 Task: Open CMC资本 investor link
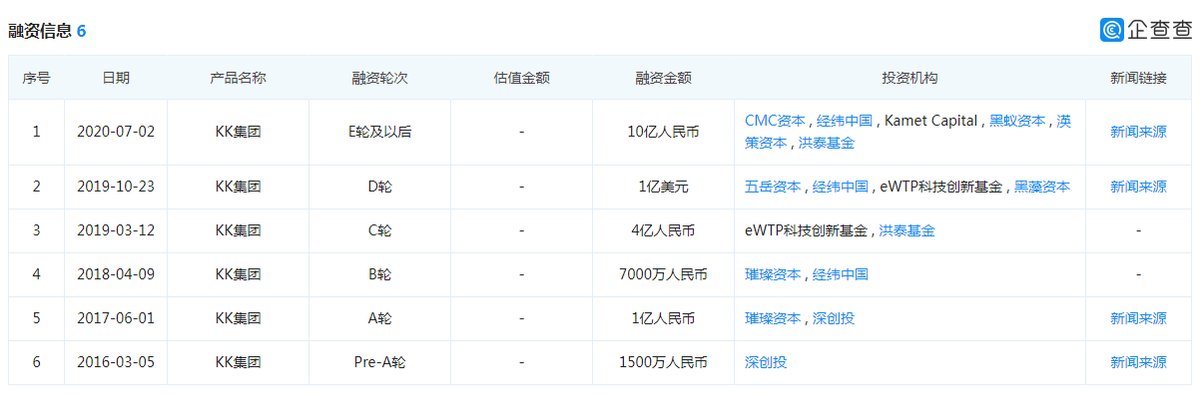[774, 120]
